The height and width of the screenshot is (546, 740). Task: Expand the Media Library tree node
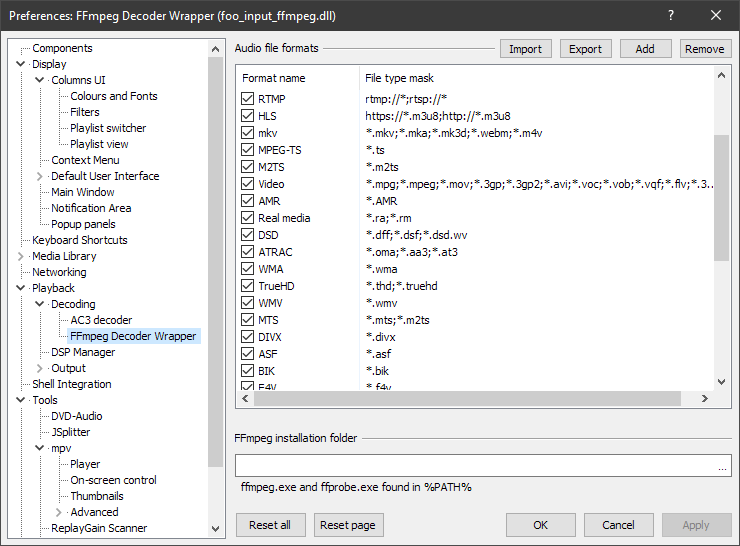[21, 256]
